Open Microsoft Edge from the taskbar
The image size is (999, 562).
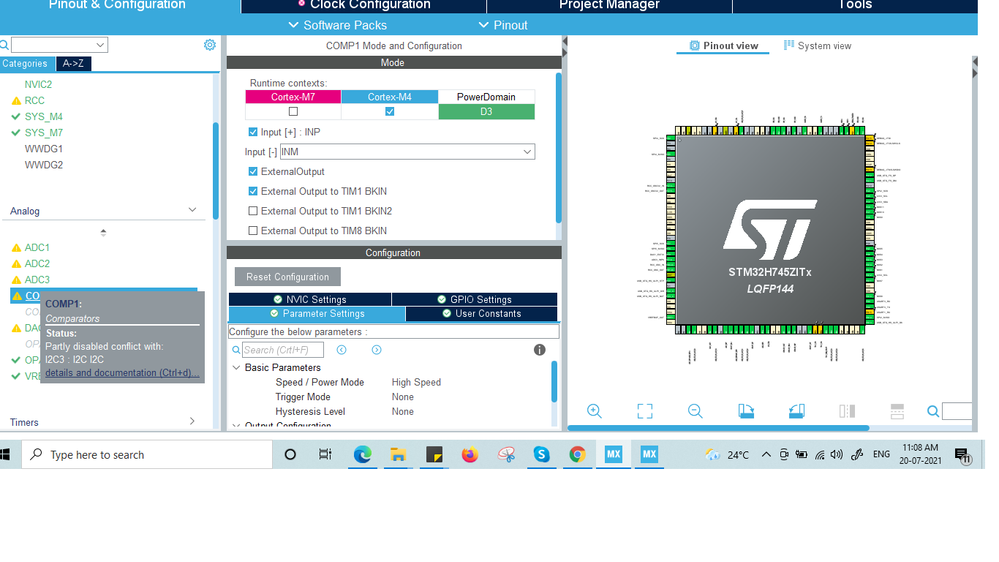click(x=363, y=454)
